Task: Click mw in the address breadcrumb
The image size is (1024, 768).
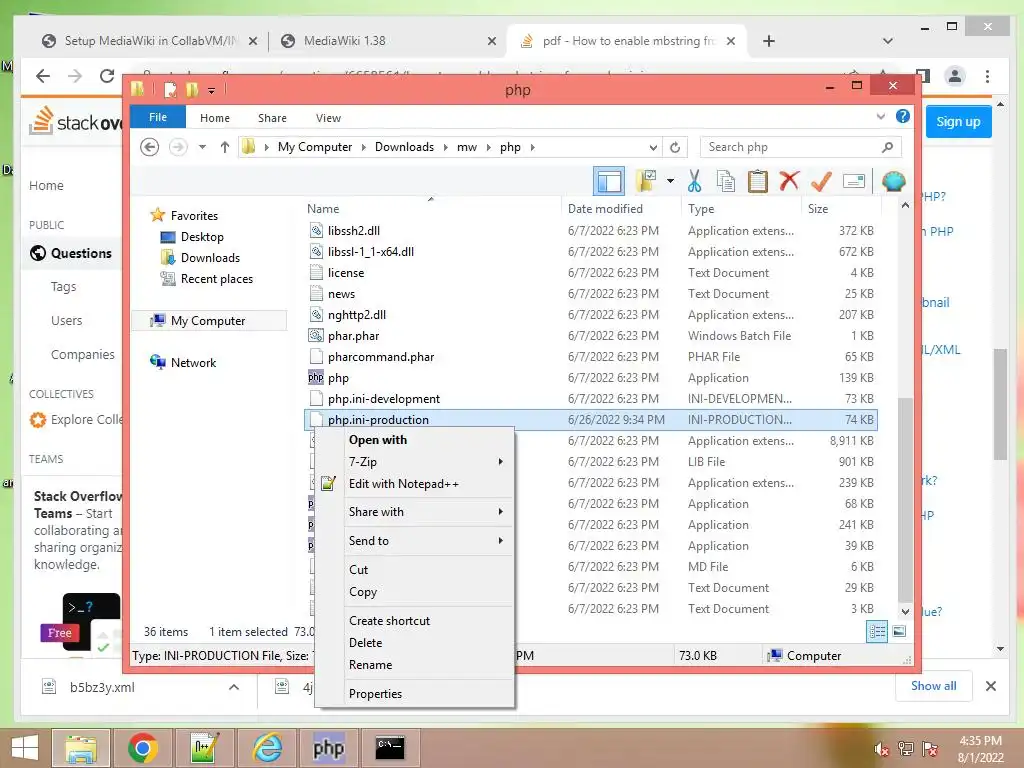Action: coord(467,147)
